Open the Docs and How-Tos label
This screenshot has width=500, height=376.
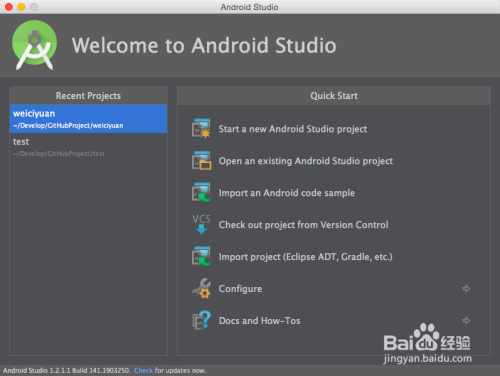[x=259, y=321]
